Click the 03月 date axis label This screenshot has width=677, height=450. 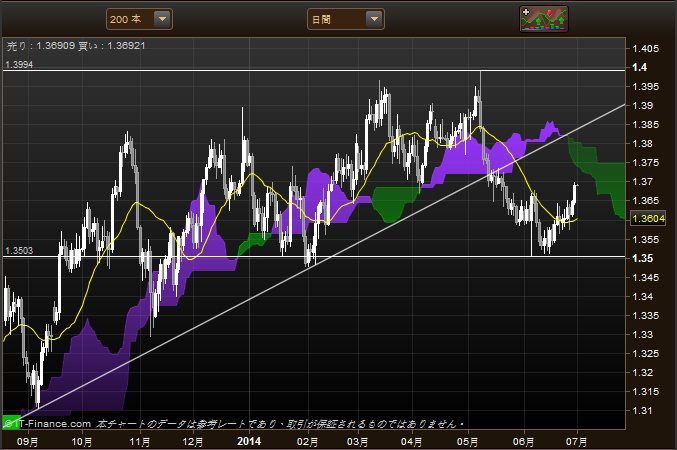[357, 442]
